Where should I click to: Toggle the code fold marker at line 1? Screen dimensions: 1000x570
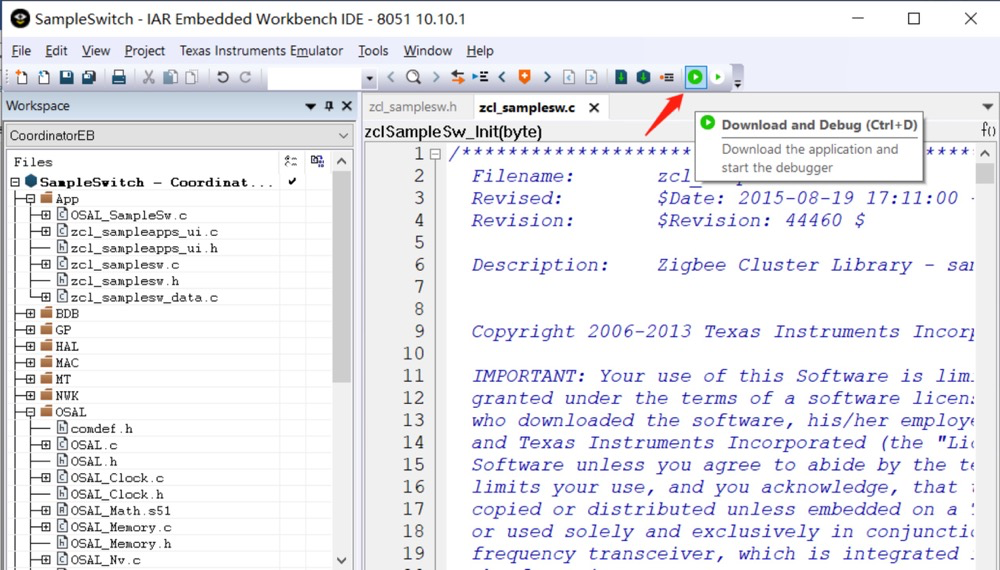[435, 154]
